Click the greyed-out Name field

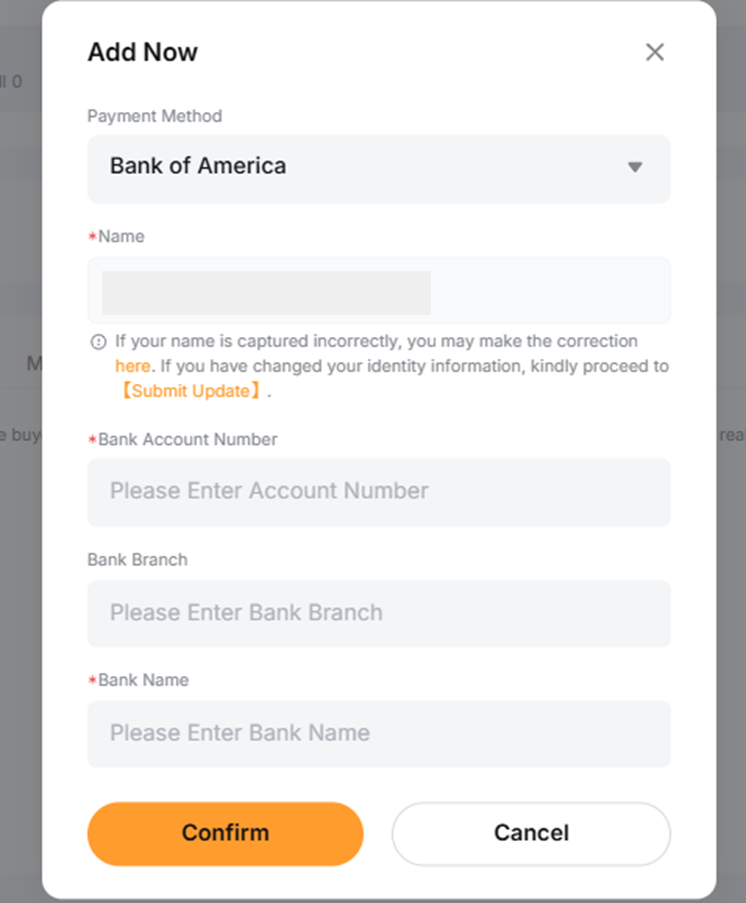(379, 290)
